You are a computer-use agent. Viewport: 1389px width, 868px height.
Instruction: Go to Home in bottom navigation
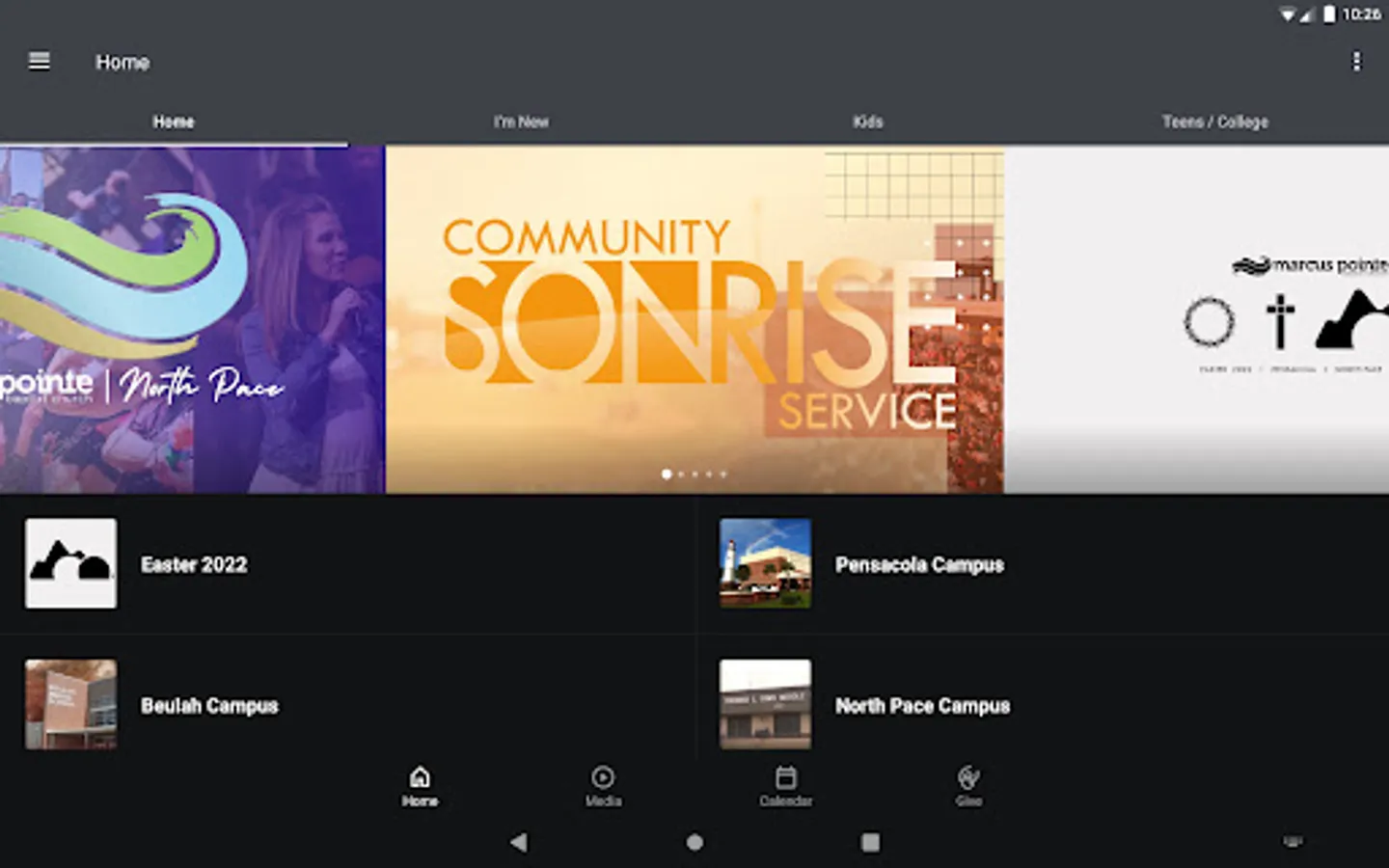[420, 786]
